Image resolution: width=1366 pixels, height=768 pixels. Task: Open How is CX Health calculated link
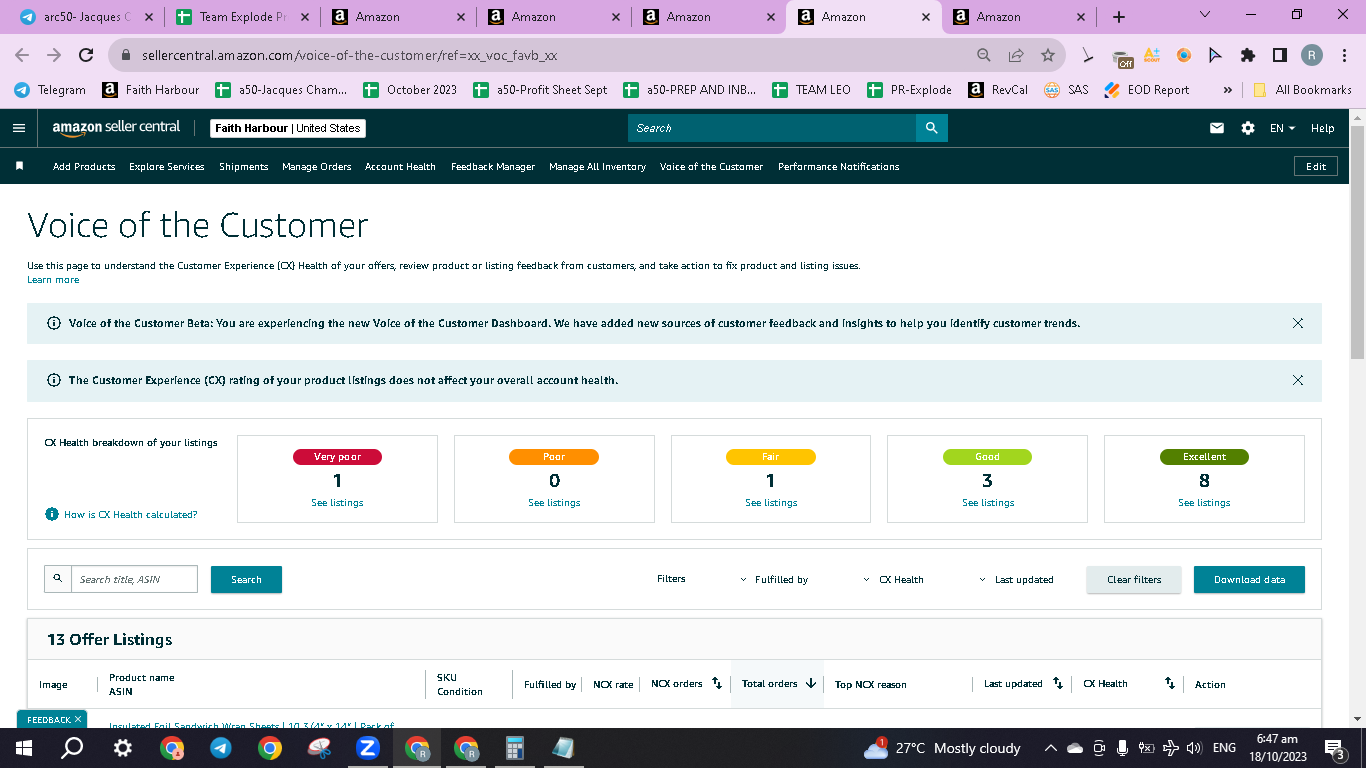pyautogui.click(x=130, y=514)
